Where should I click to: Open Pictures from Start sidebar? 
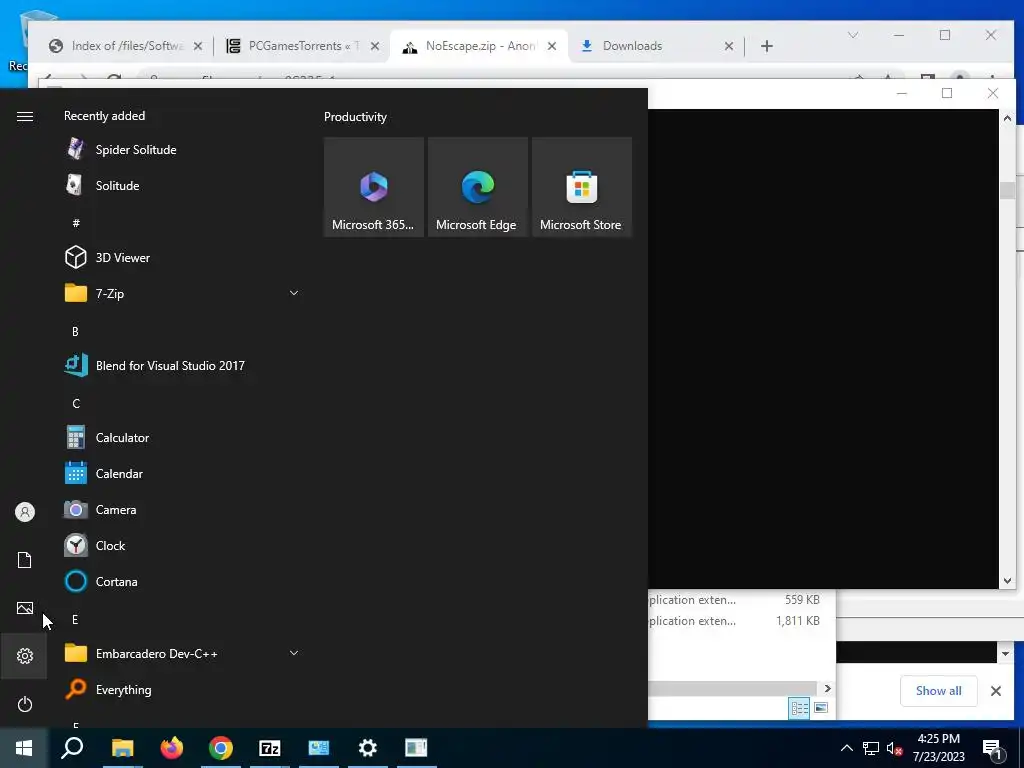25,608
